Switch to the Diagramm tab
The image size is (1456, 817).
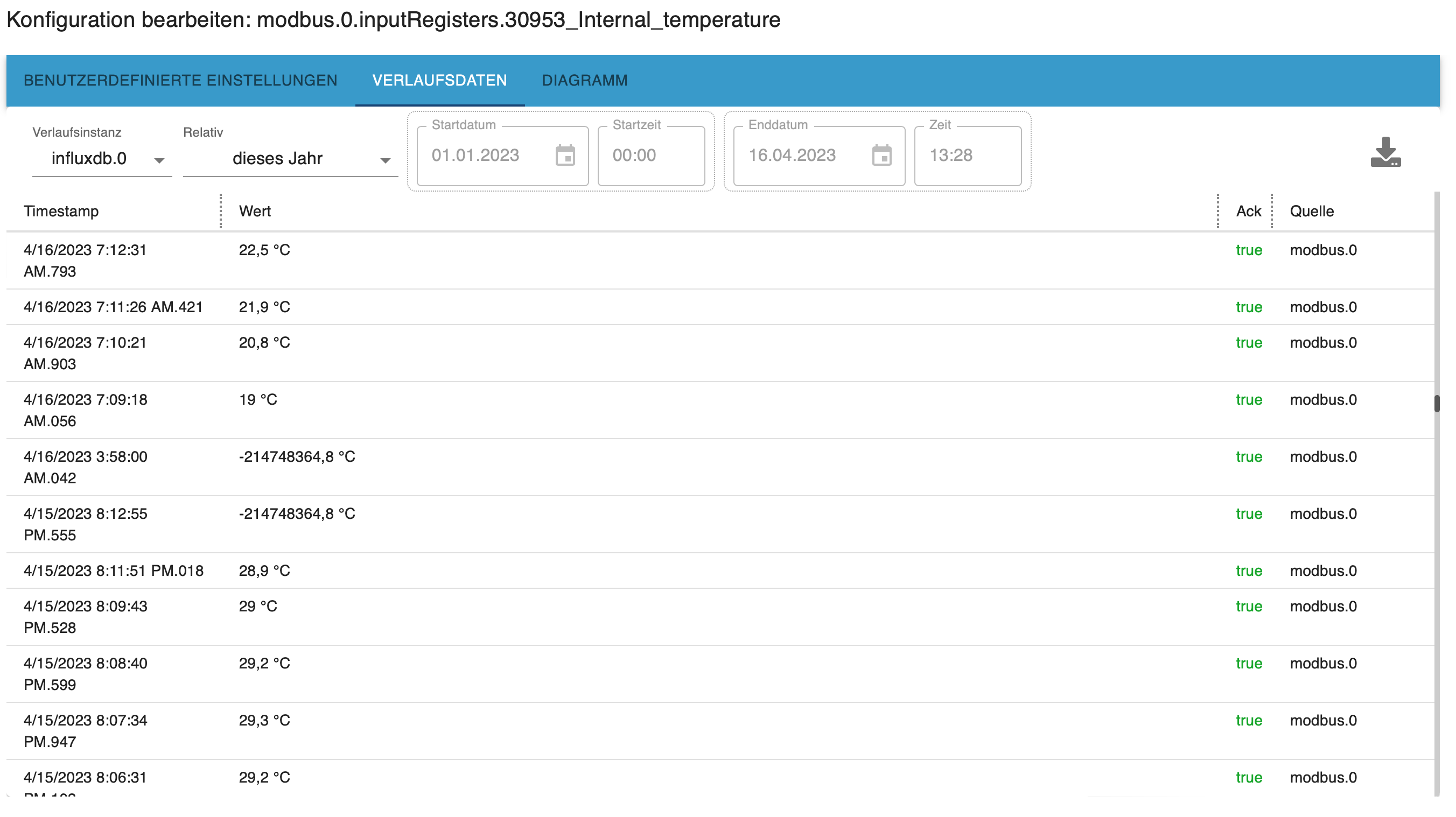(x=584, y=80)
